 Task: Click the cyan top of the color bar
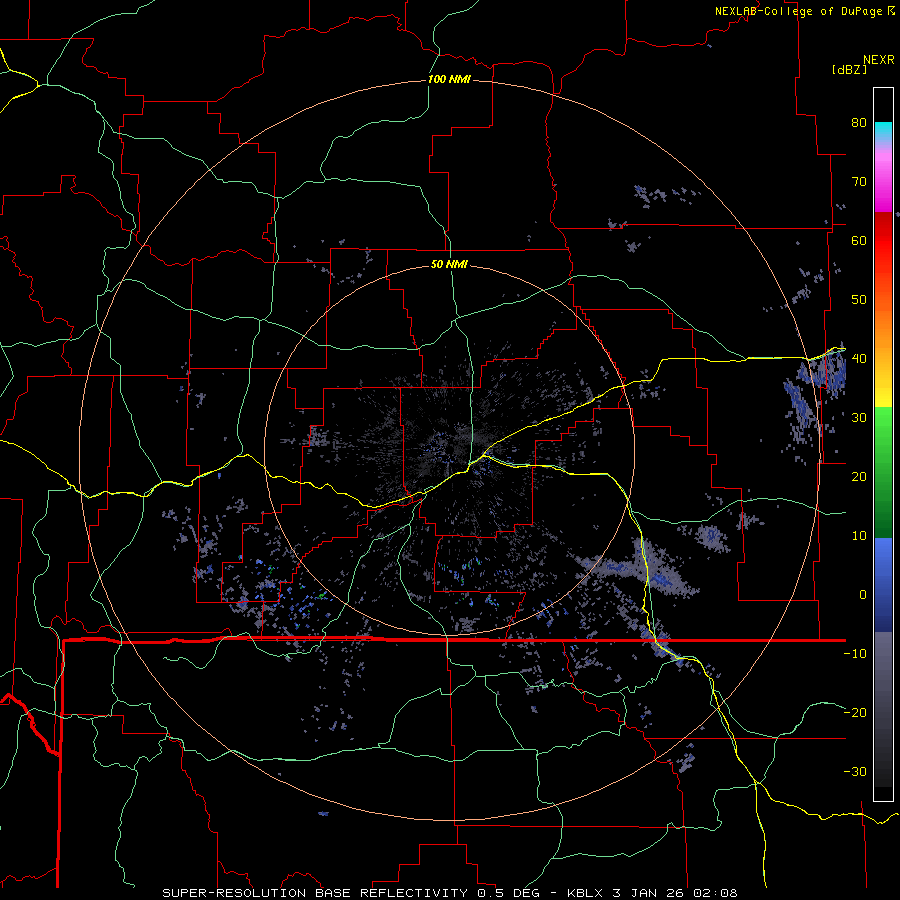click(883, 133)
